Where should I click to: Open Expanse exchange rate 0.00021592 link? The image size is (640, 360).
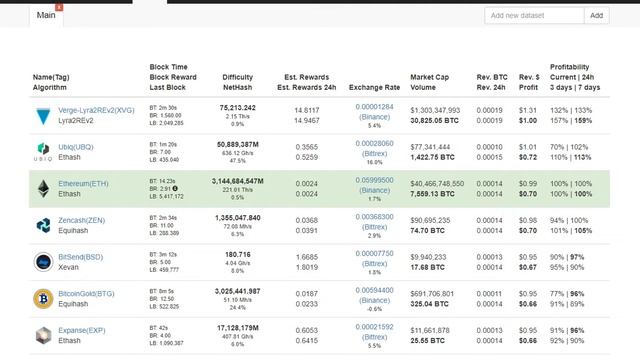click(x=374, y=327)
